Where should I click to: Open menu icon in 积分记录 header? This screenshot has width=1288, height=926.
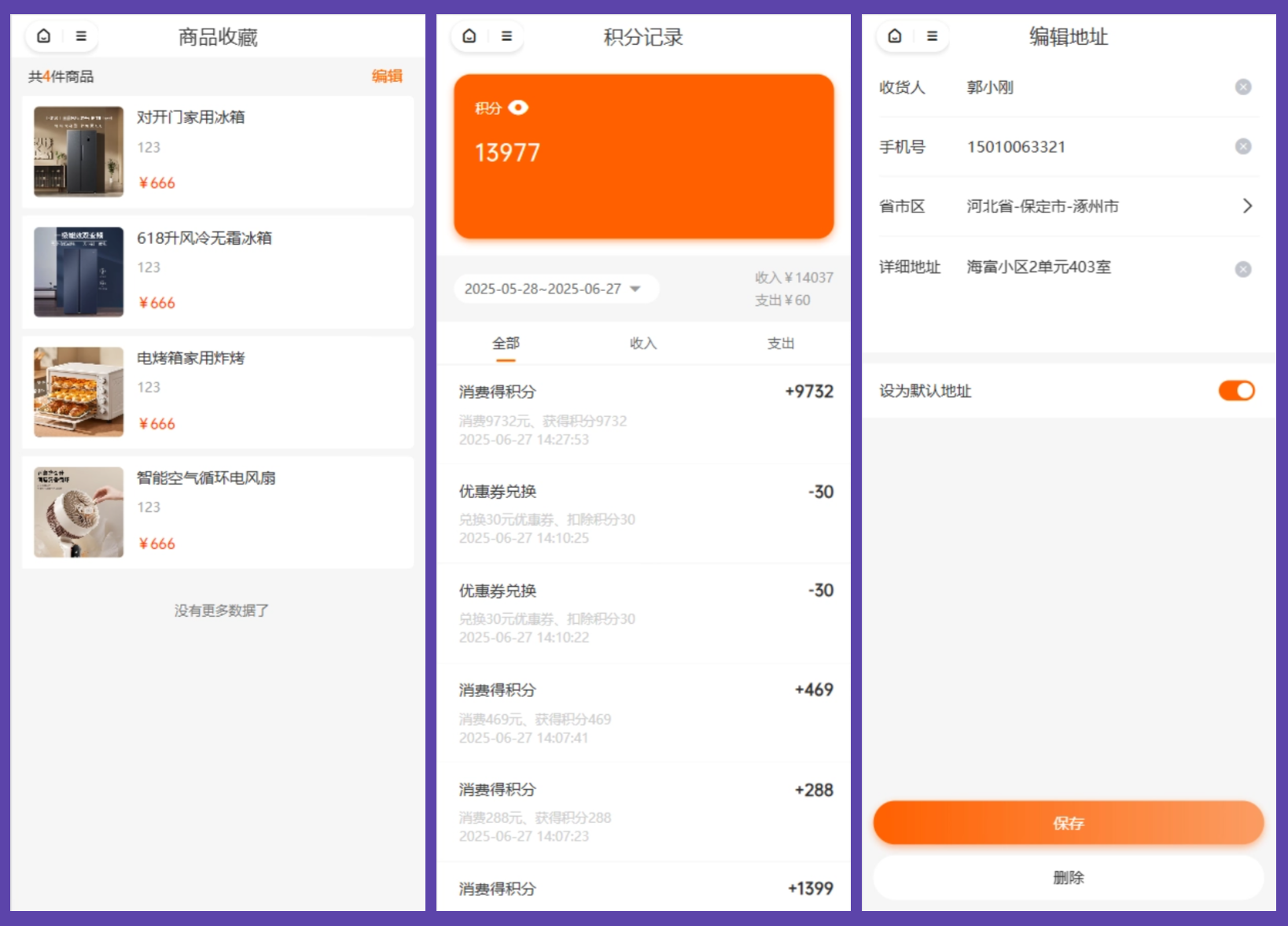coord(506,36)
